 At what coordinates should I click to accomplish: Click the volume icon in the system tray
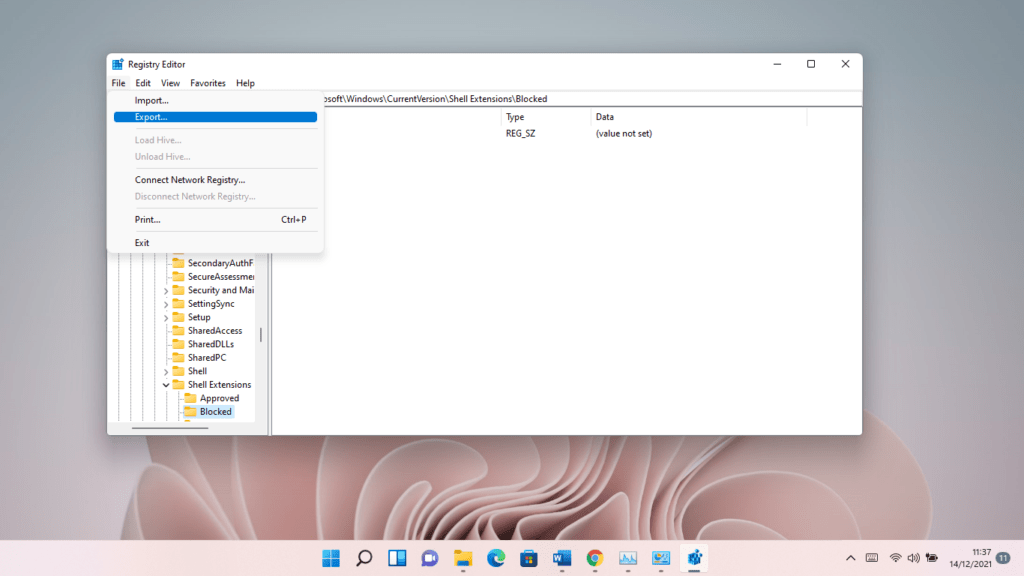click(913, 558)
